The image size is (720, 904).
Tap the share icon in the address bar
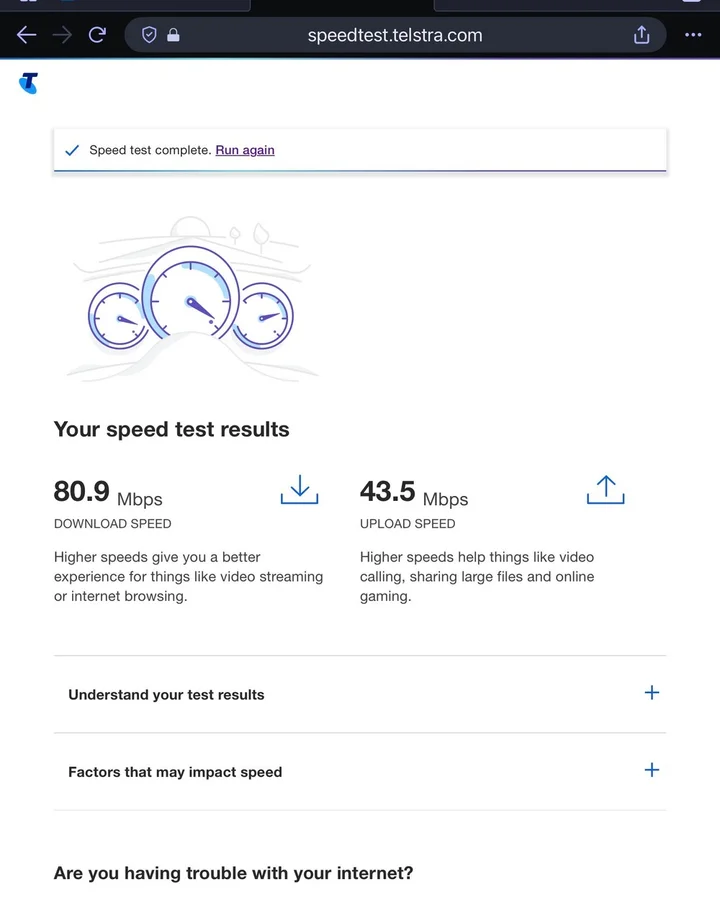click(x=642, y=35)
